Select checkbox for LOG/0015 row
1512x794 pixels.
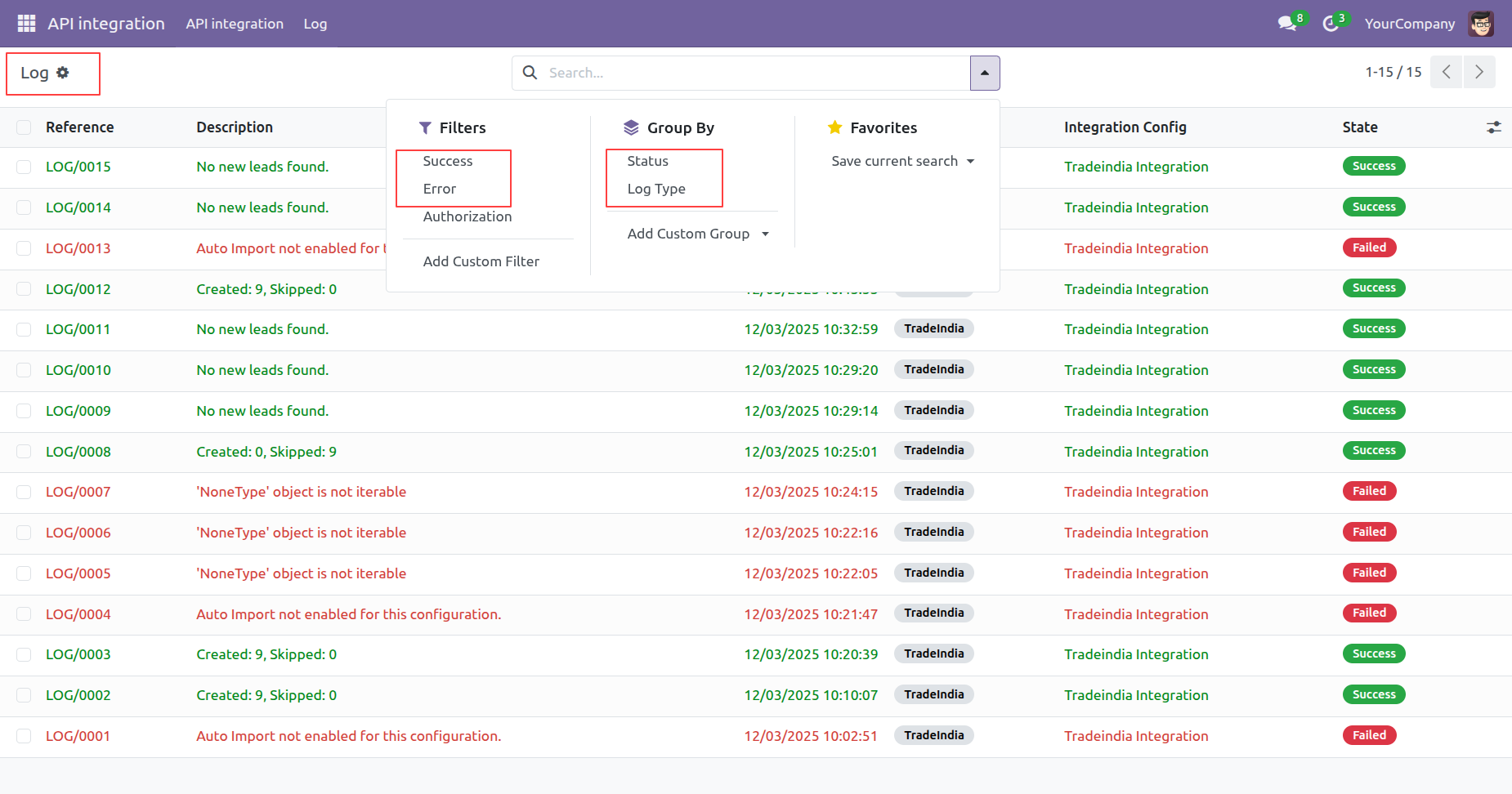[x=24, y=167]
